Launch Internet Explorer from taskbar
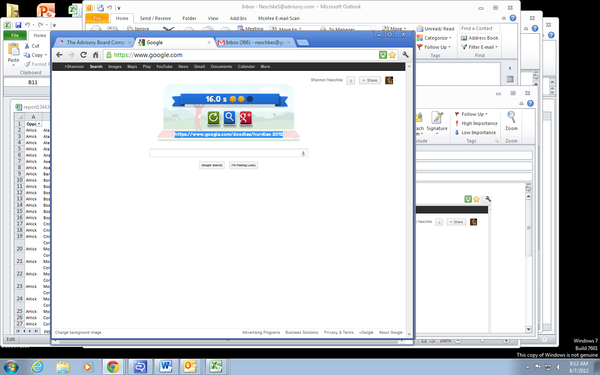Image resolution: width=600 pixels, height=375 pixels. [37, 367]
